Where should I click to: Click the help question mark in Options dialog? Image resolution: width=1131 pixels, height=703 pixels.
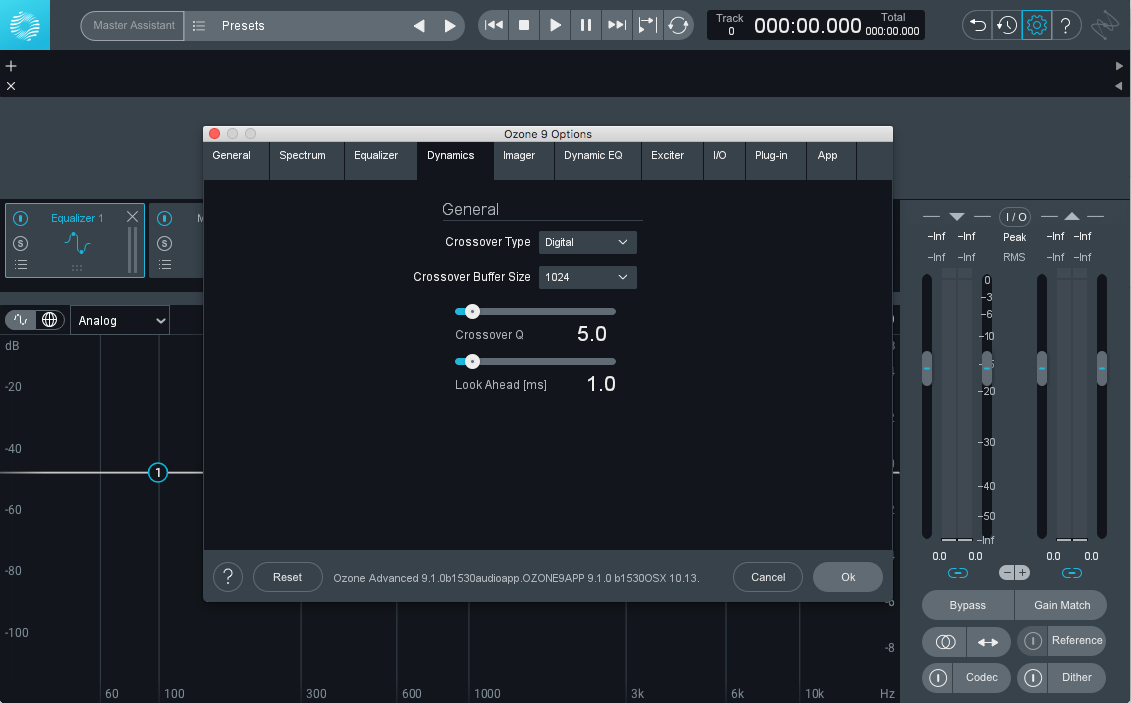(228, 577)
